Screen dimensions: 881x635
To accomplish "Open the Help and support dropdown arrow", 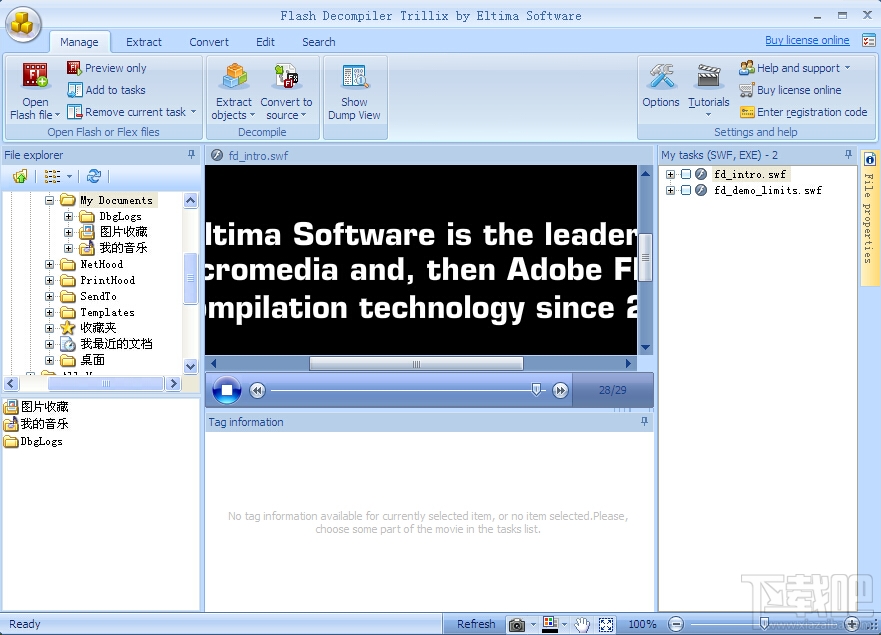I will coord(847,68).
